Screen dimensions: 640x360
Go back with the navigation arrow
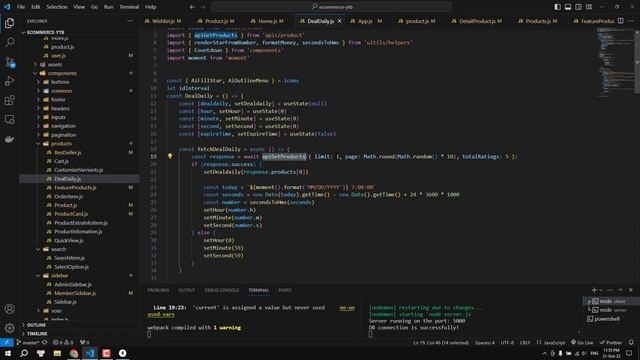click(192, 7)
